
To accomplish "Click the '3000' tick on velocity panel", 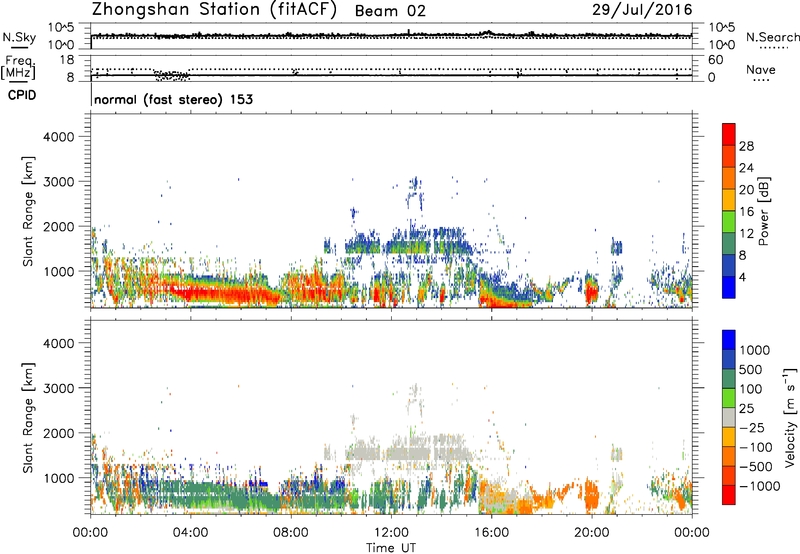I will coord(59,388).
